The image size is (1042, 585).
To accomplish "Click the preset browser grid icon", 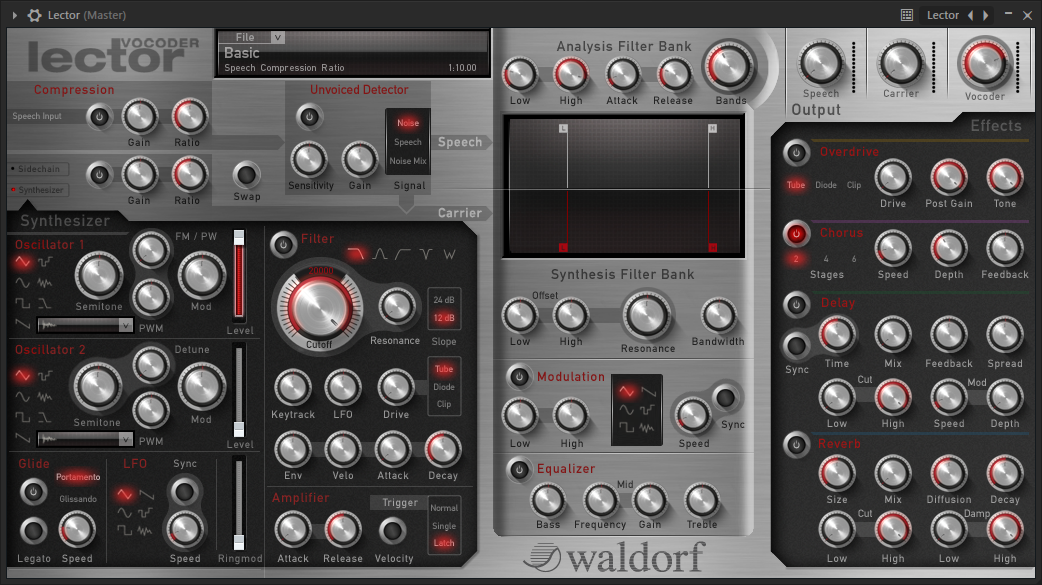I will tap(907, 15).
